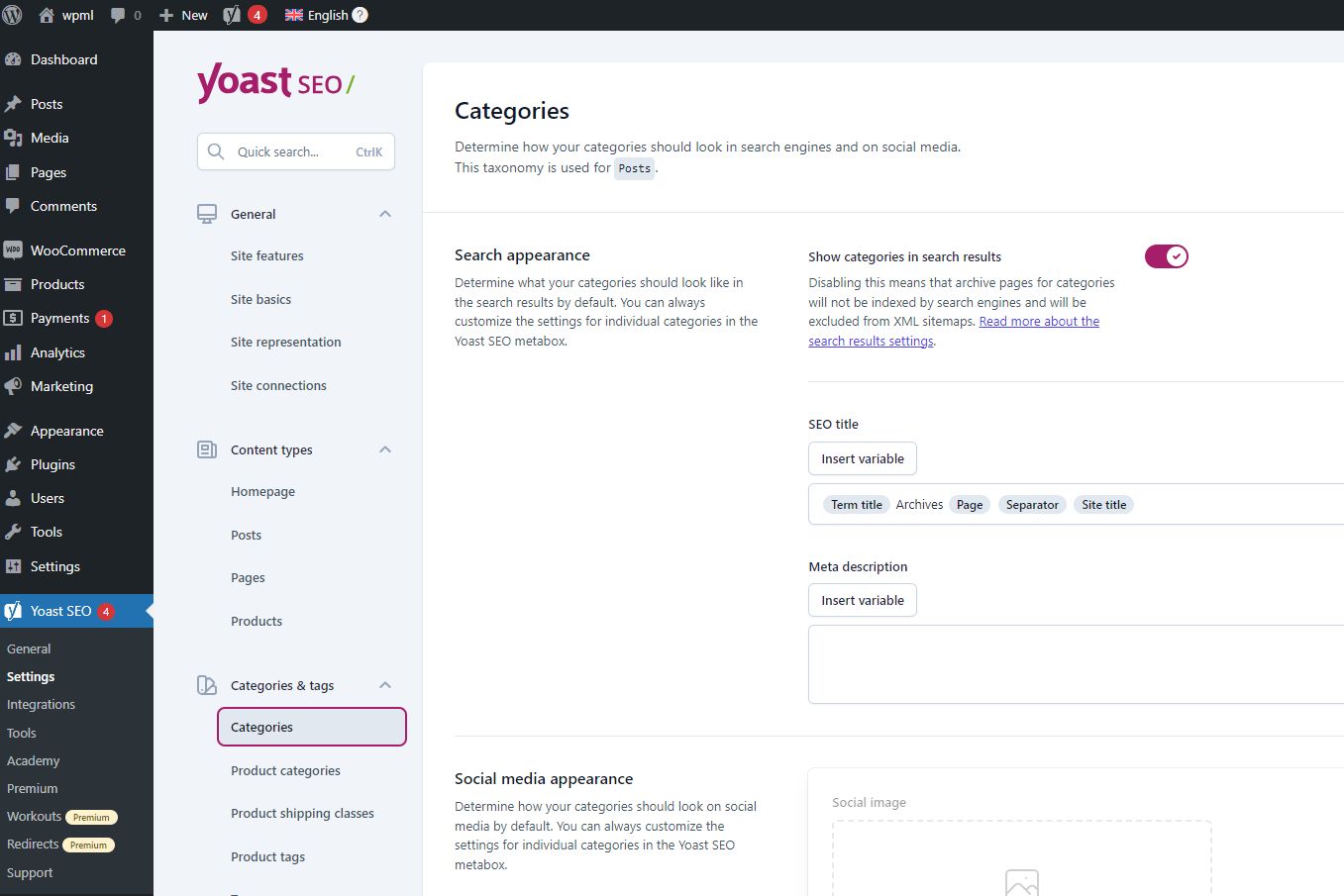Click the Categories & tags icon
This screenshot has width=1344, height=896.
click(x=207, y=685)
